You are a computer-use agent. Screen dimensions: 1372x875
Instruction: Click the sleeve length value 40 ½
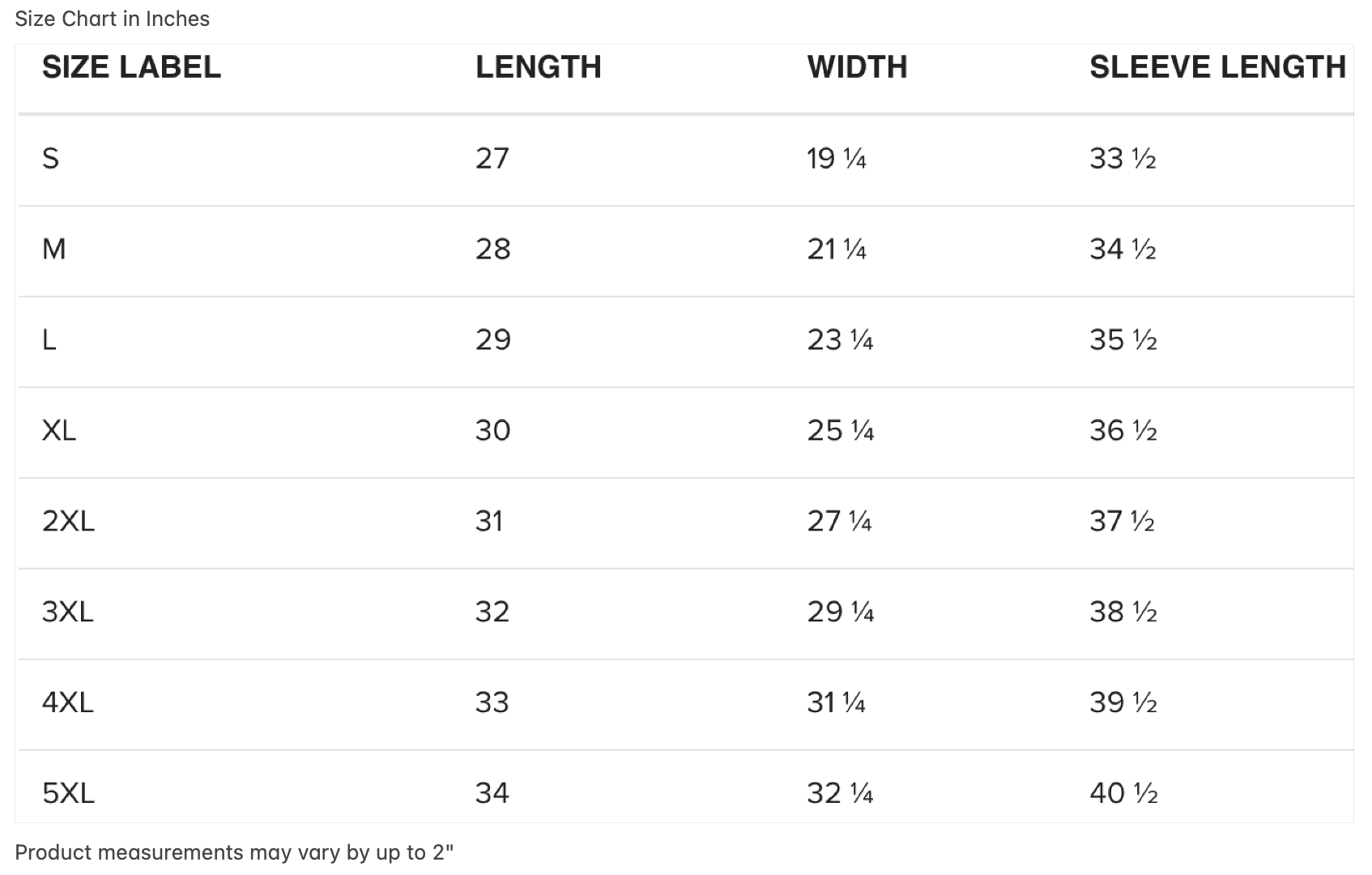click(x=1123, y=793)
